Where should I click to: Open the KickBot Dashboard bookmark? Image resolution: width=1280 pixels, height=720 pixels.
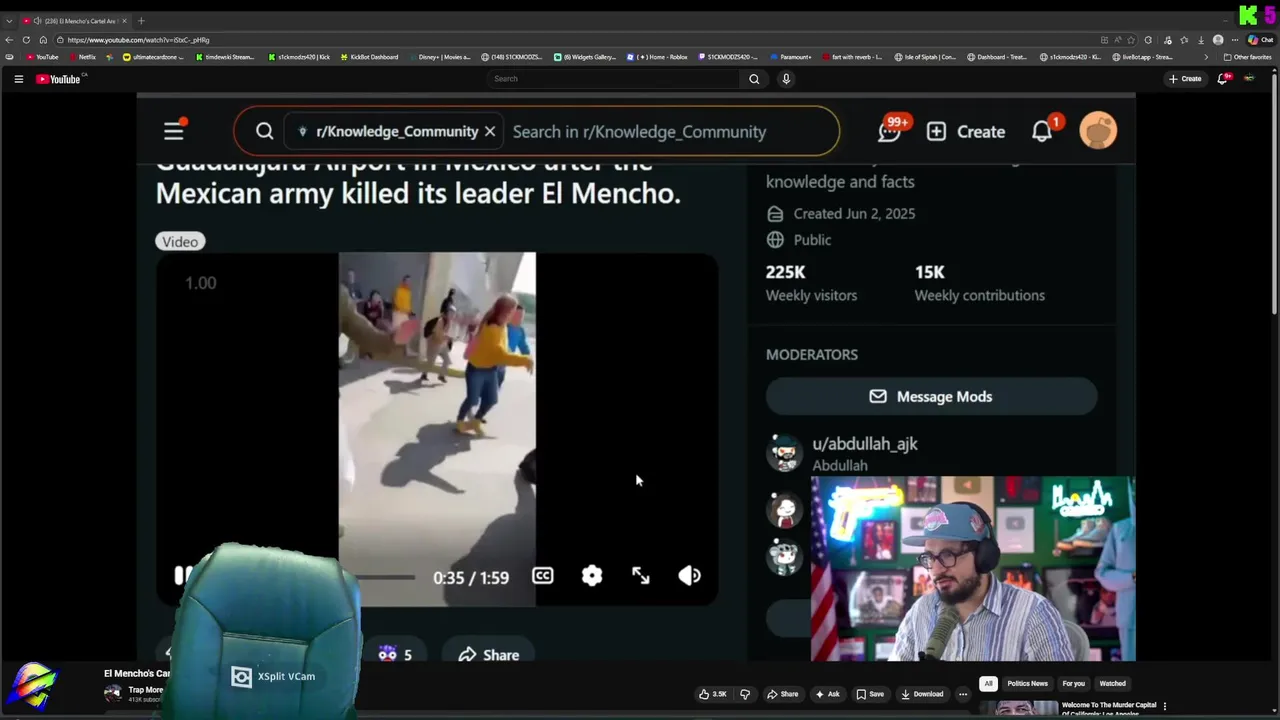(370, 57)
